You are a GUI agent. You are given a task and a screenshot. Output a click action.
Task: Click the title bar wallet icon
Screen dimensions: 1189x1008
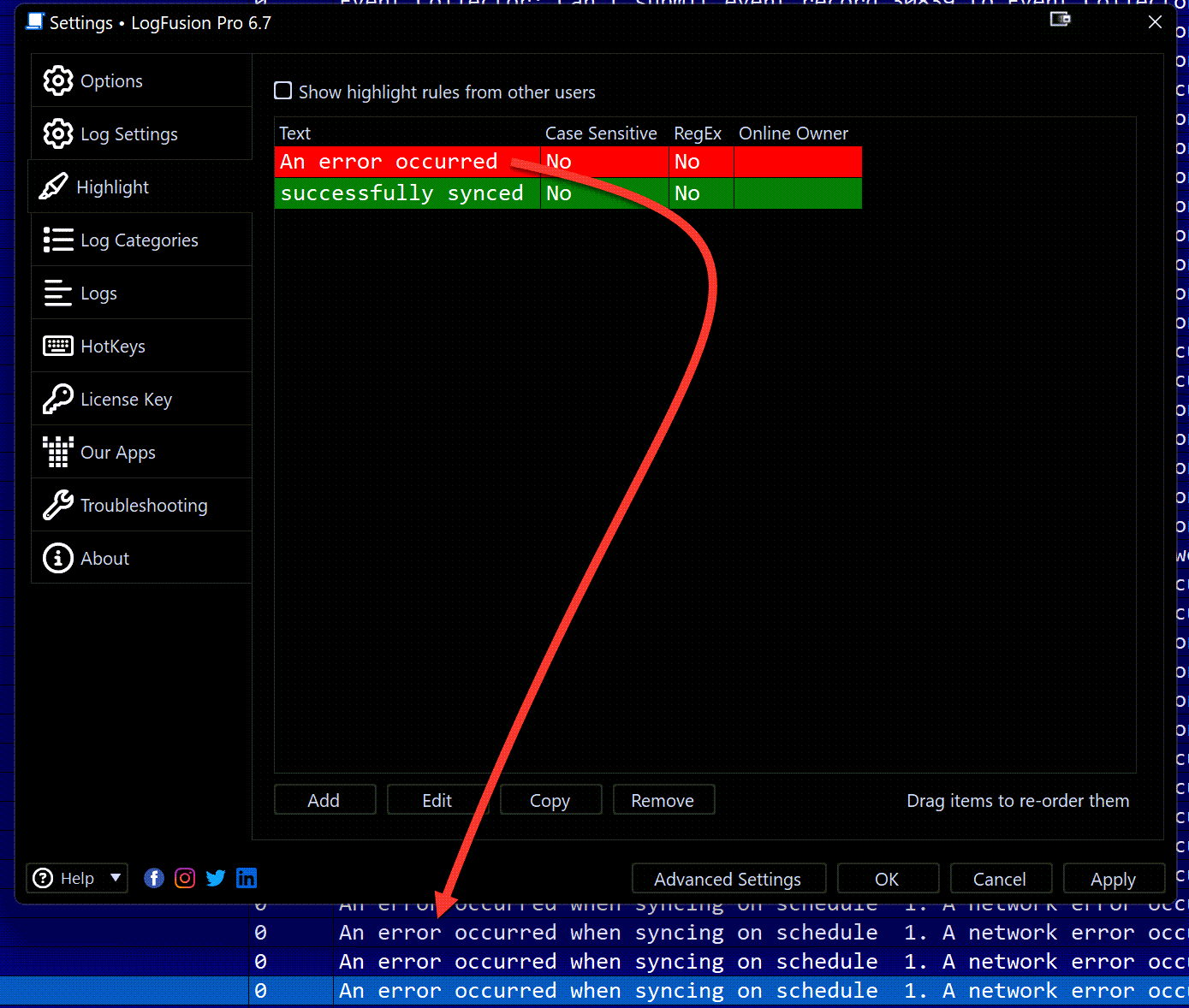1060,20
